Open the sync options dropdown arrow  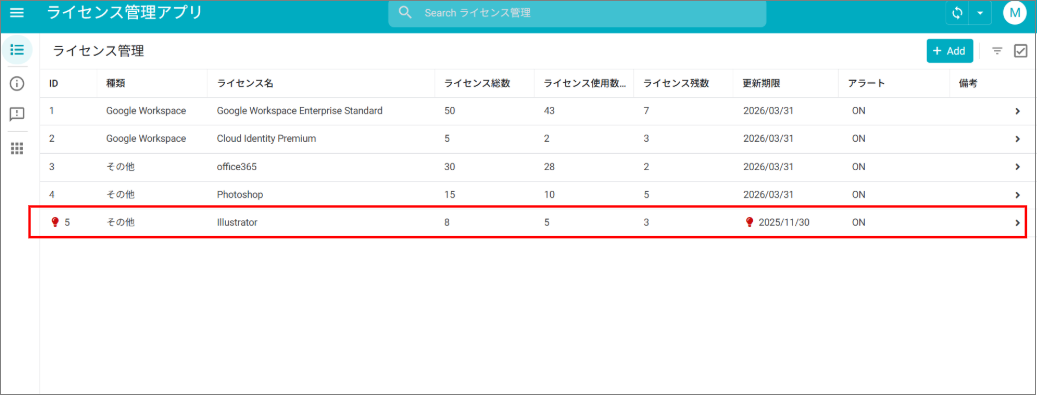click(980, 13)
